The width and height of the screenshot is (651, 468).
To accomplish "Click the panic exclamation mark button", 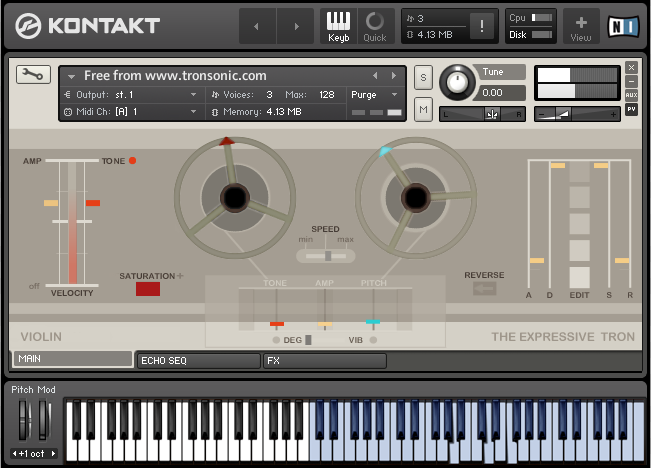I will tap(481, 27).
